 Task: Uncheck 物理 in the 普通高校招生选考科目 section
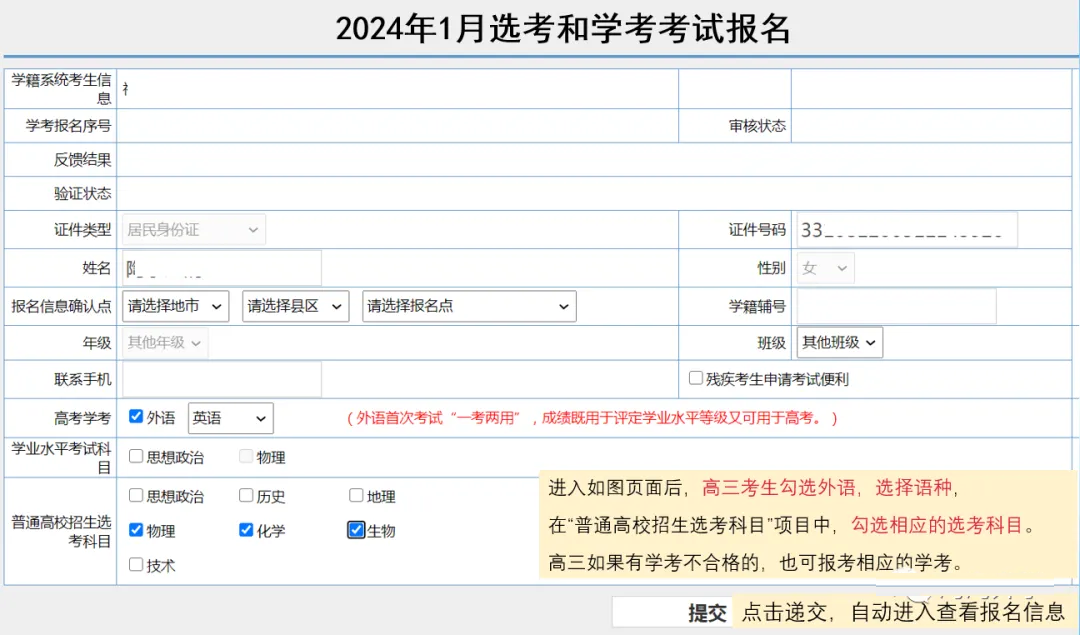136,530
